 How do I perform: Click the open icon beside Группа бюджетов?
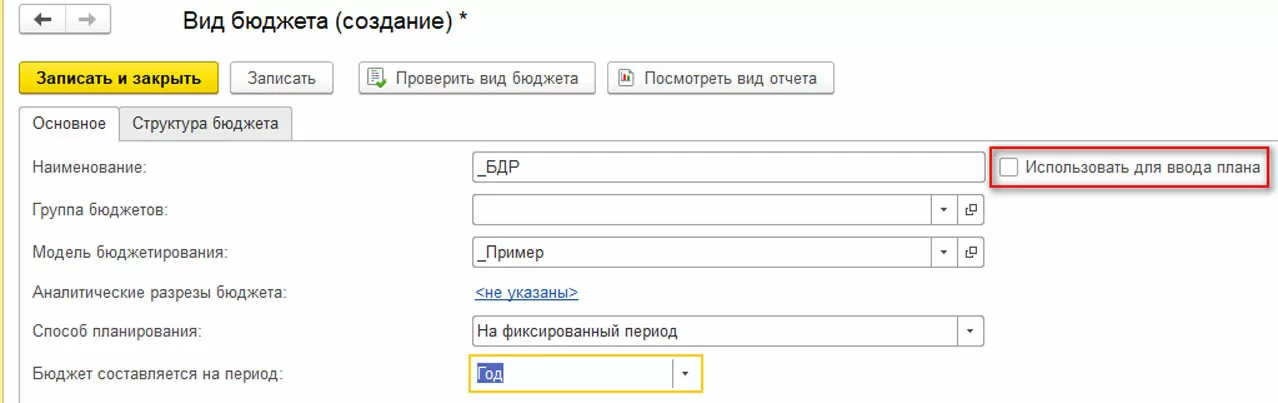[x=969, y=210]
